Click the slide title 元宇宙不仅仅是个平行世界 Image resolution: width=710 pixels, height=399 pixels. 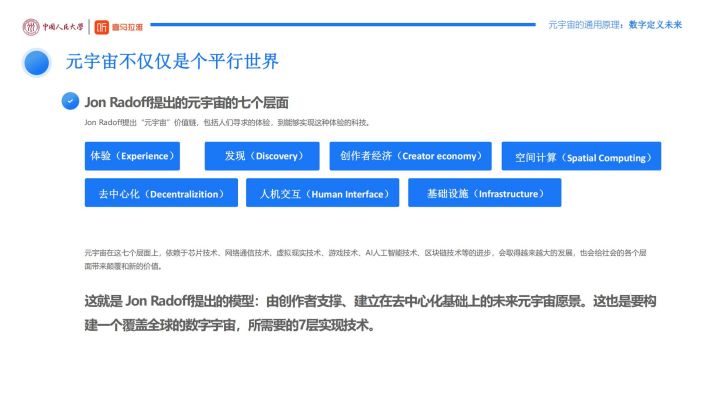pos(172,62)
